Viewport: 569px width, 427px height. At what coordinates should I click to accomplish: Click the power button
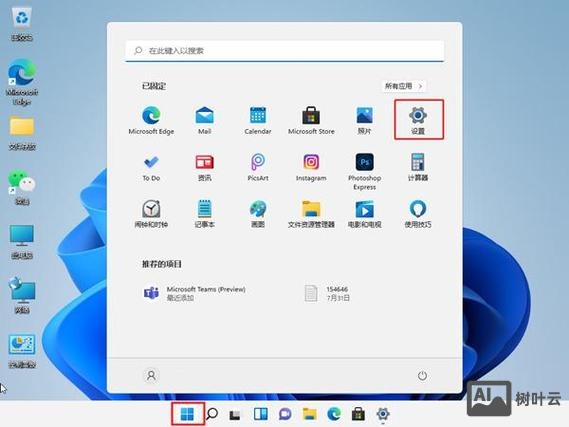422,375
